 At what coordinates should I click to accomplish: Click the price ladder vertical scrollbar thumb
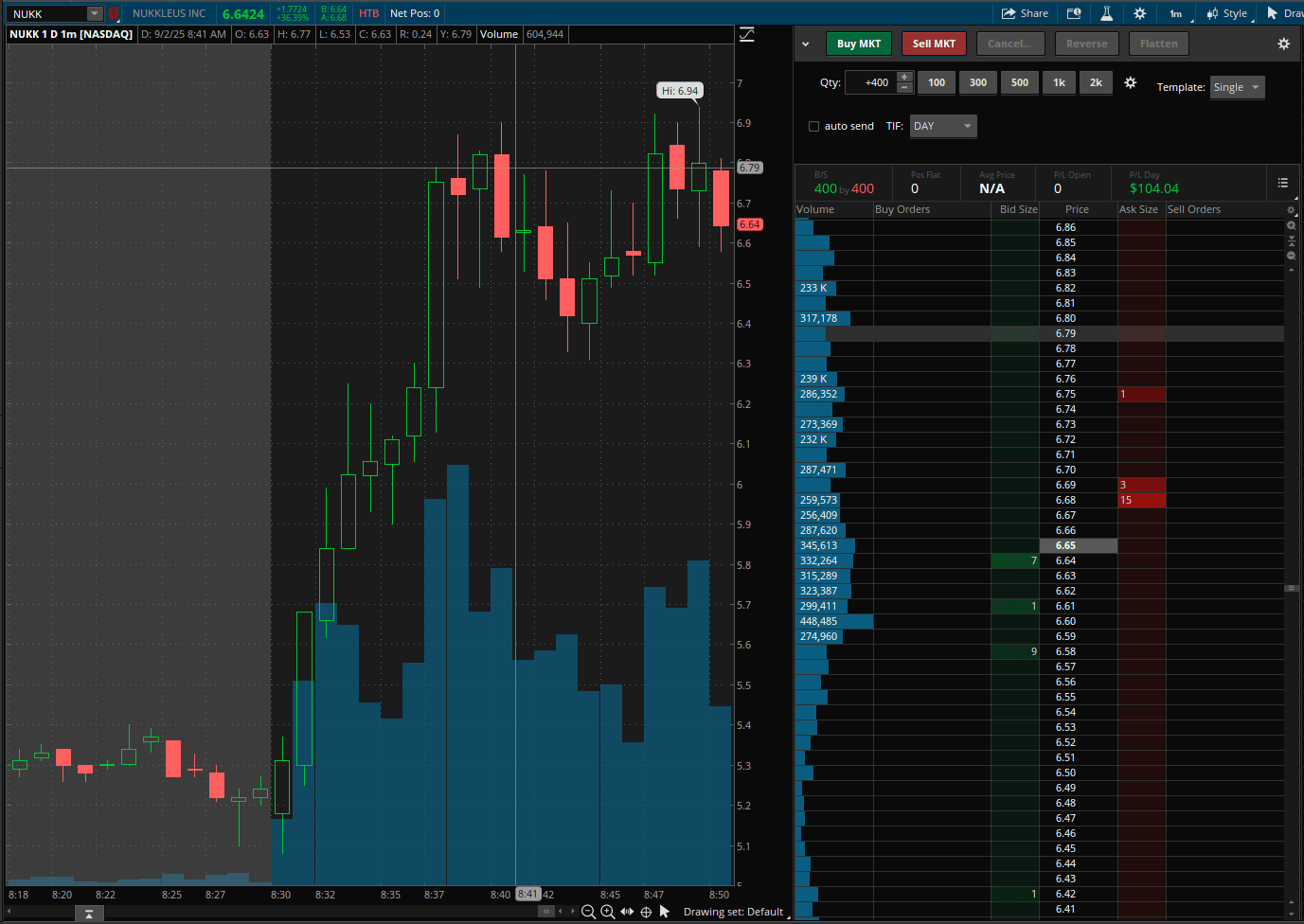point(1291,588)
